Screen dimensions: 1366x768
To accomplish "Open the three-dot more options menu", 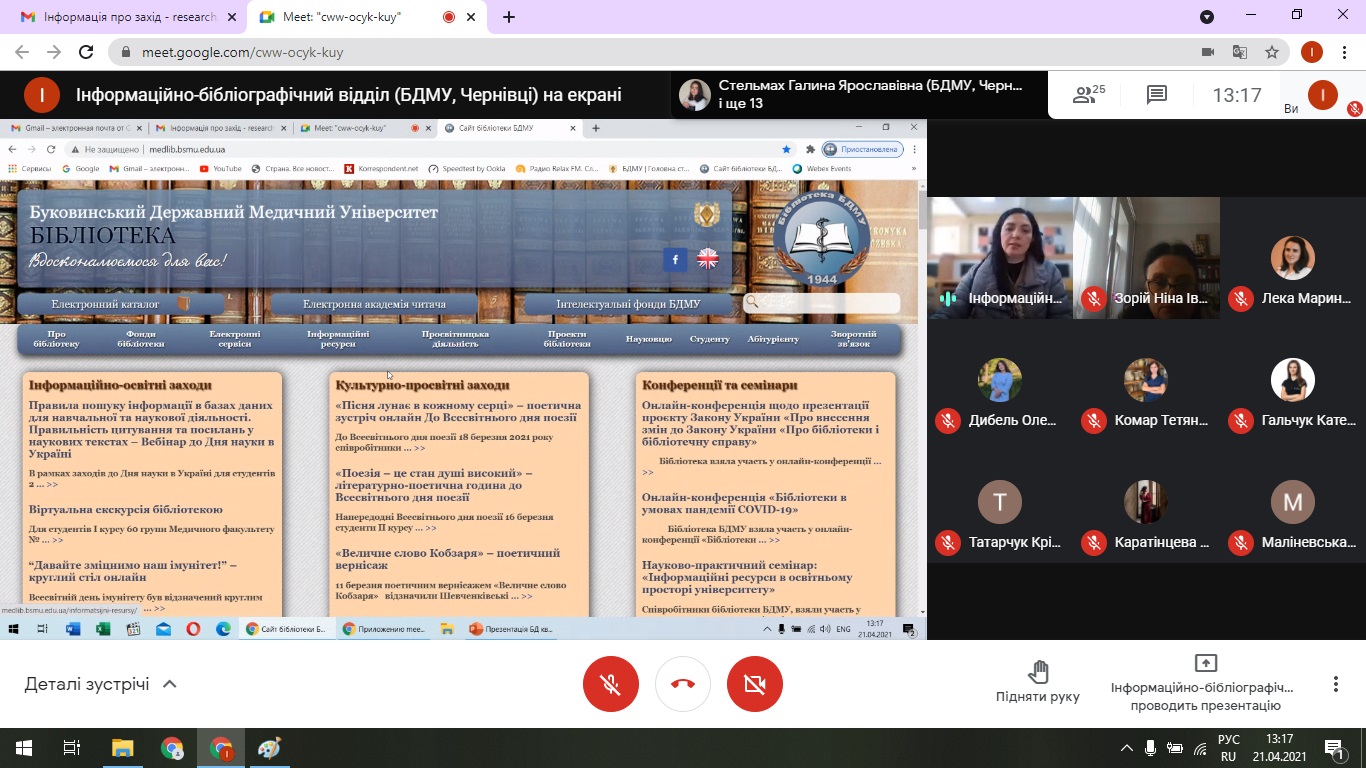I will (1335, 684).
